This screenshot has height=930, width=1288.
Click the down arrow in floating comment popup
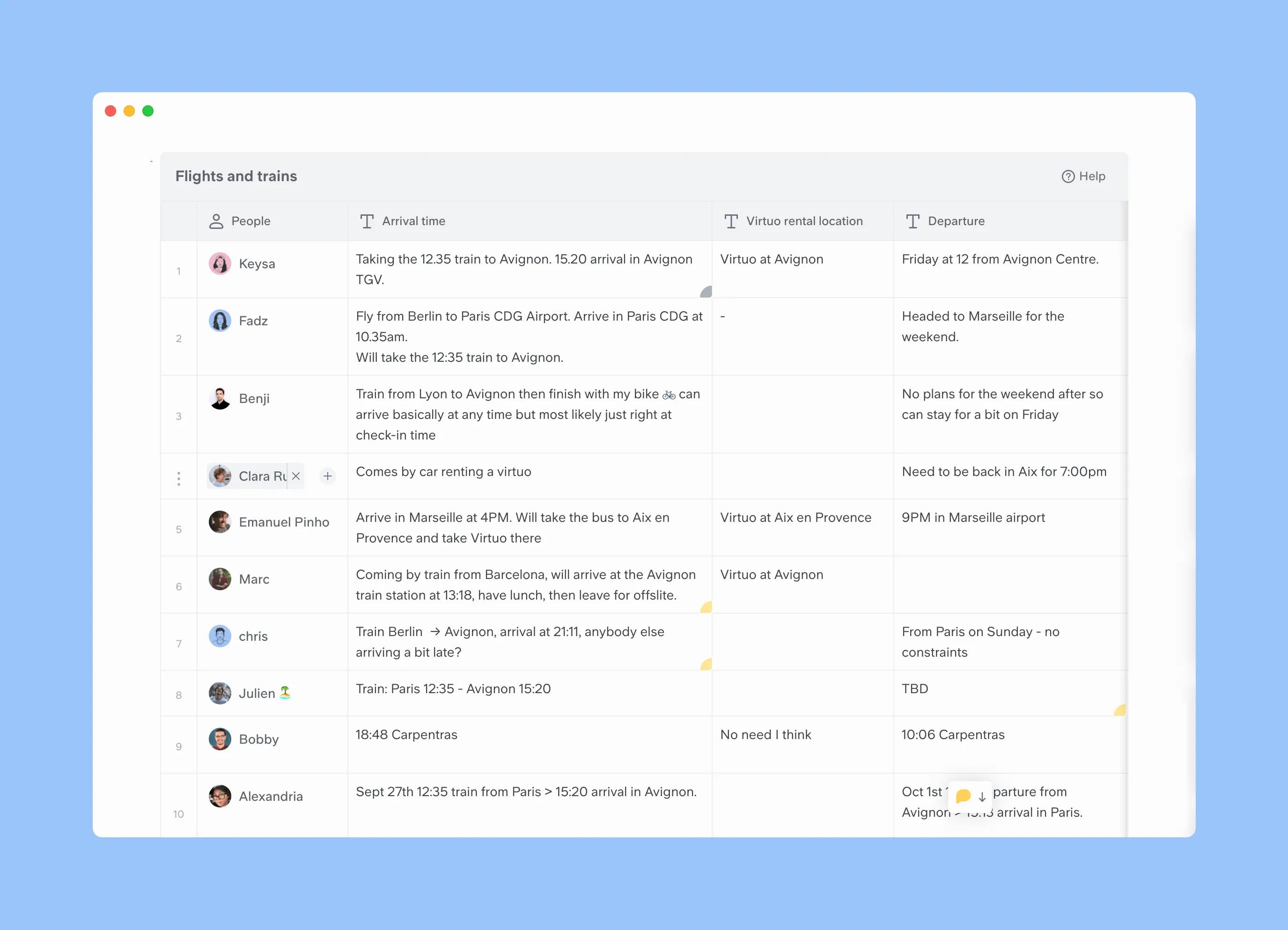click(x=982, y=797)
